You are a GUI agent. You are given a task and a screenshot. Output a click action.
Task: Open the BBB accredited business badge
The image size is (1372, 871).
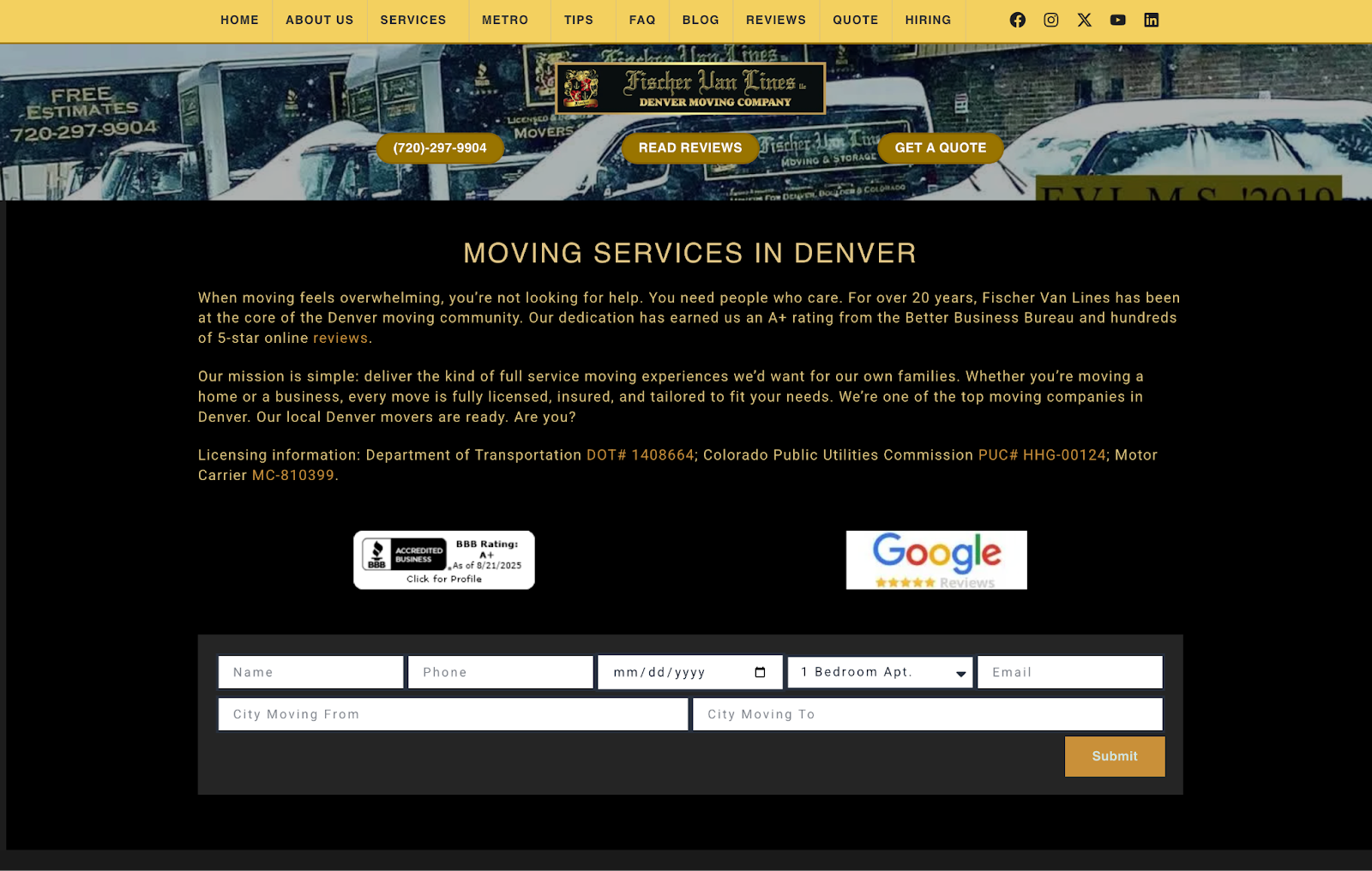tap(443, 560)
